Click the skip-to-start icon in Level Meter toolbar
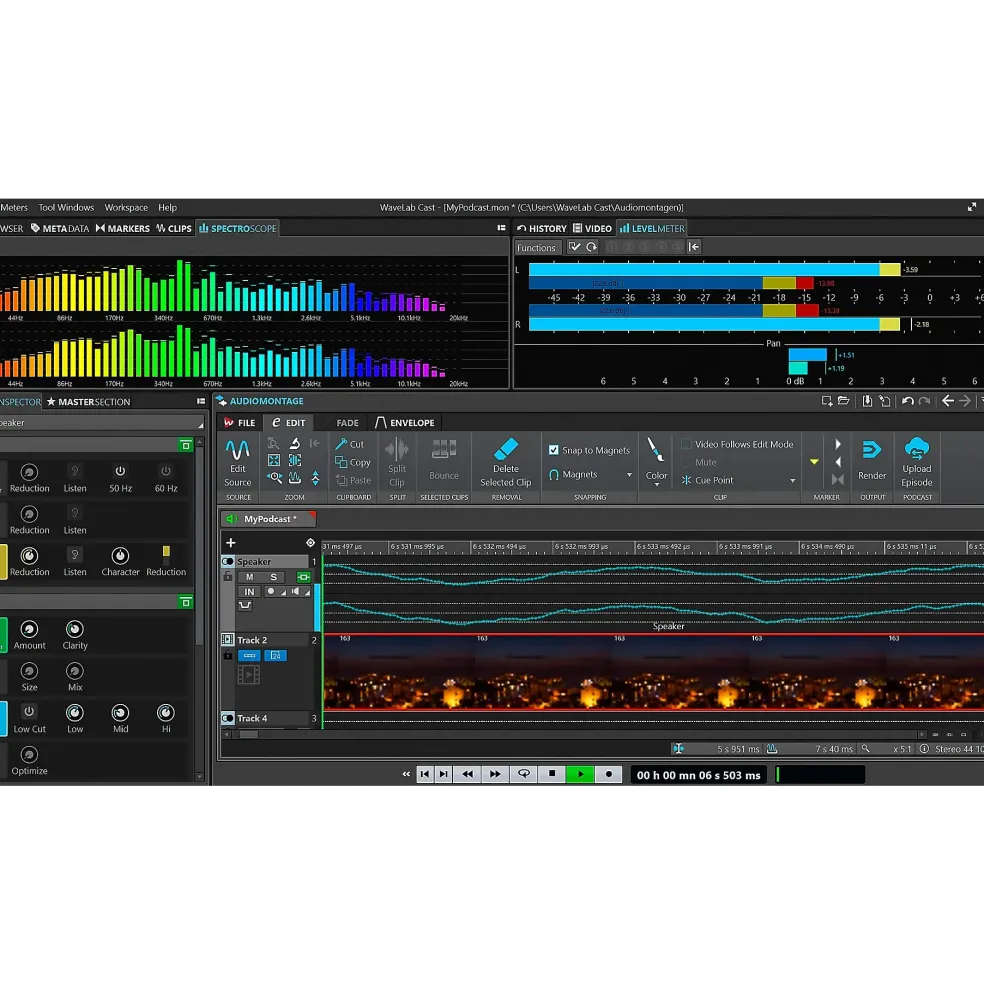 tap(694, 248)
